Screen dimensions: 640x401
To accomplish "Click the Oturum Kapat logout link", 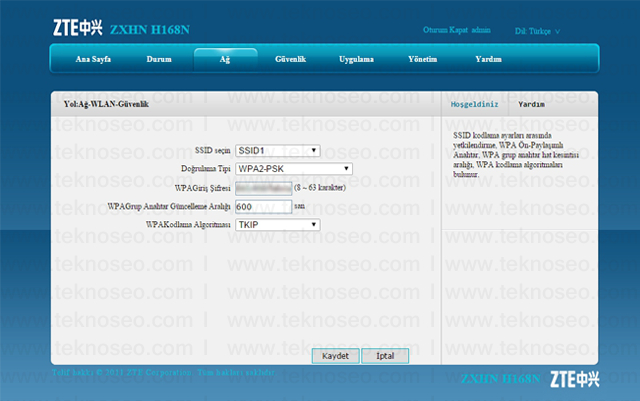I will [445, 30].
